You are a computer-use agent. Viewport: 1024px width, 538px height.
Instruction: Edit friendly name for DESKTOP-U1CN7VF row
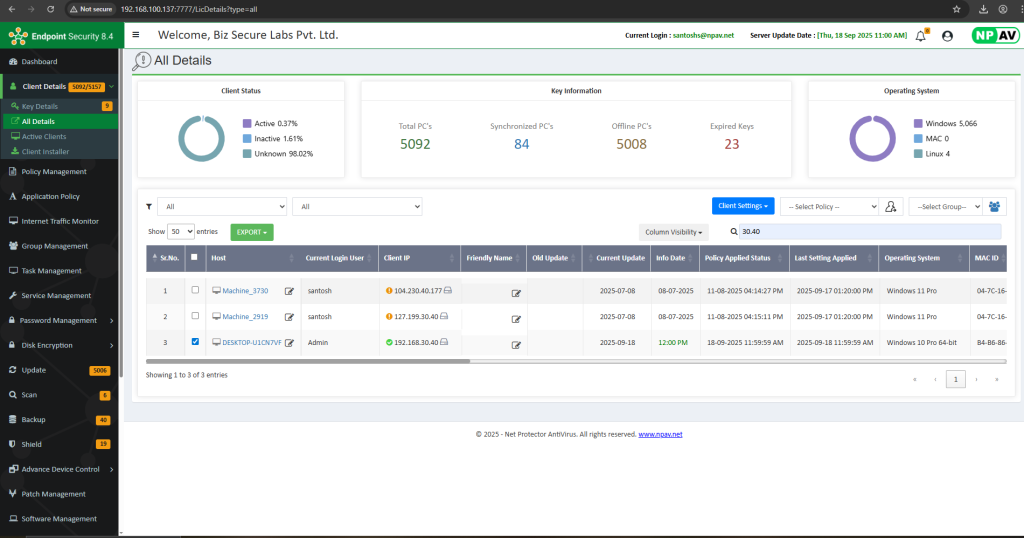click(x=516, y=344)
